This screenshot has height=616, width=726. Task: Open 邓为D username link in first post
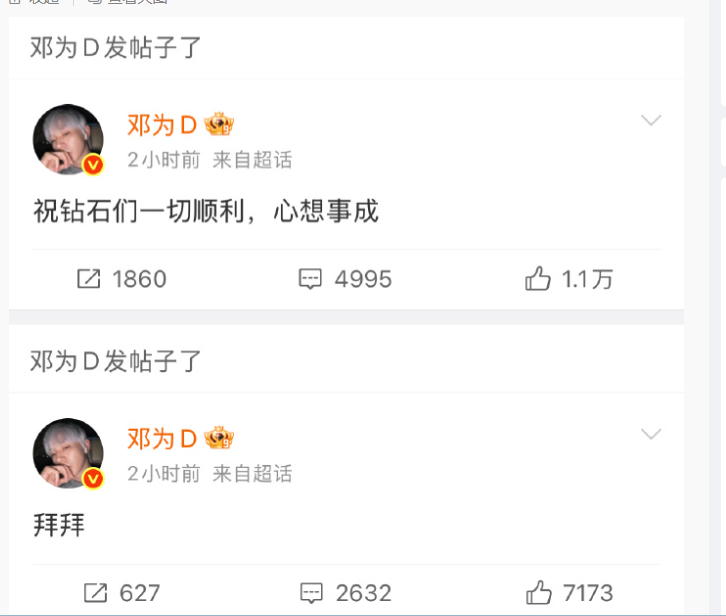(162, 125)
